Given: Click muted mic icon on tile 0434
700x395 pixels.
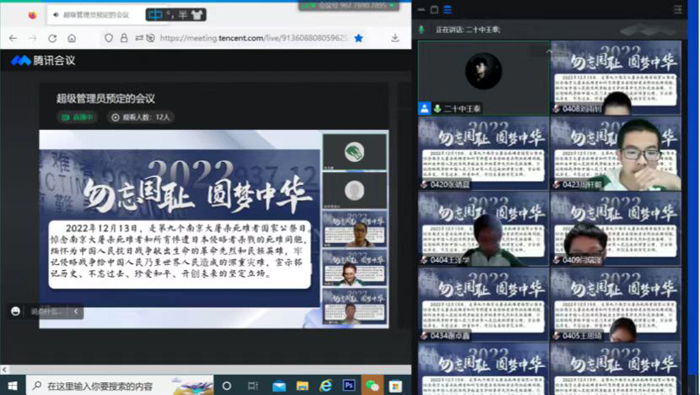Looking at the screenshot, I should (x=424, y=336).
